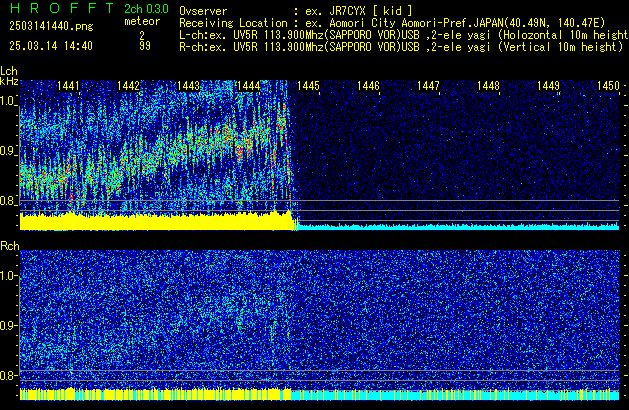Select the 1448 time marker

click(488, 86)
